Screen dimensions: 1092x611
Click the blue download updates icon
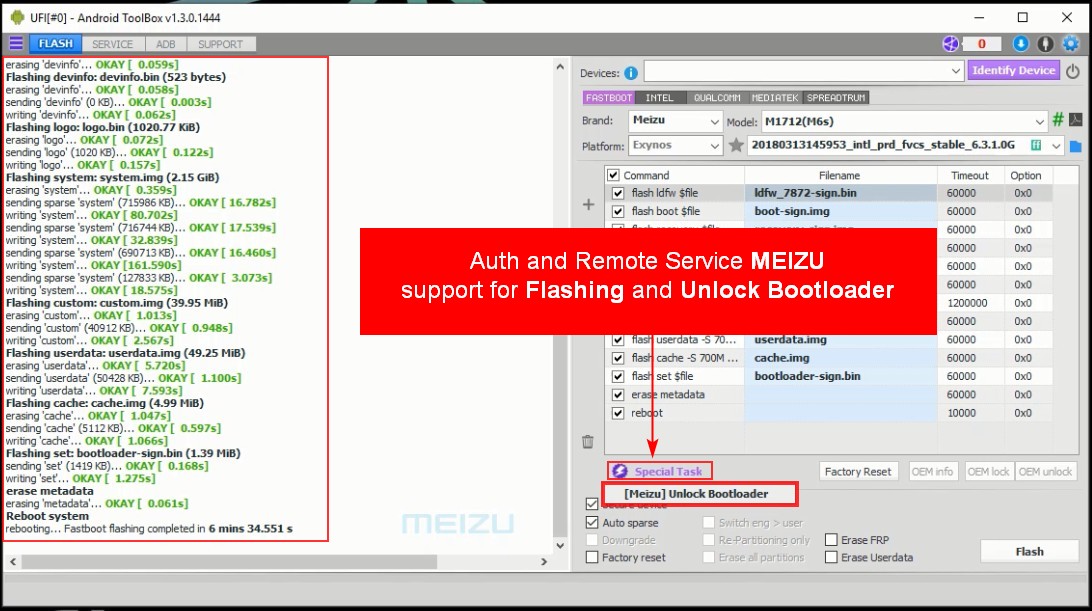coord(1020,44)
